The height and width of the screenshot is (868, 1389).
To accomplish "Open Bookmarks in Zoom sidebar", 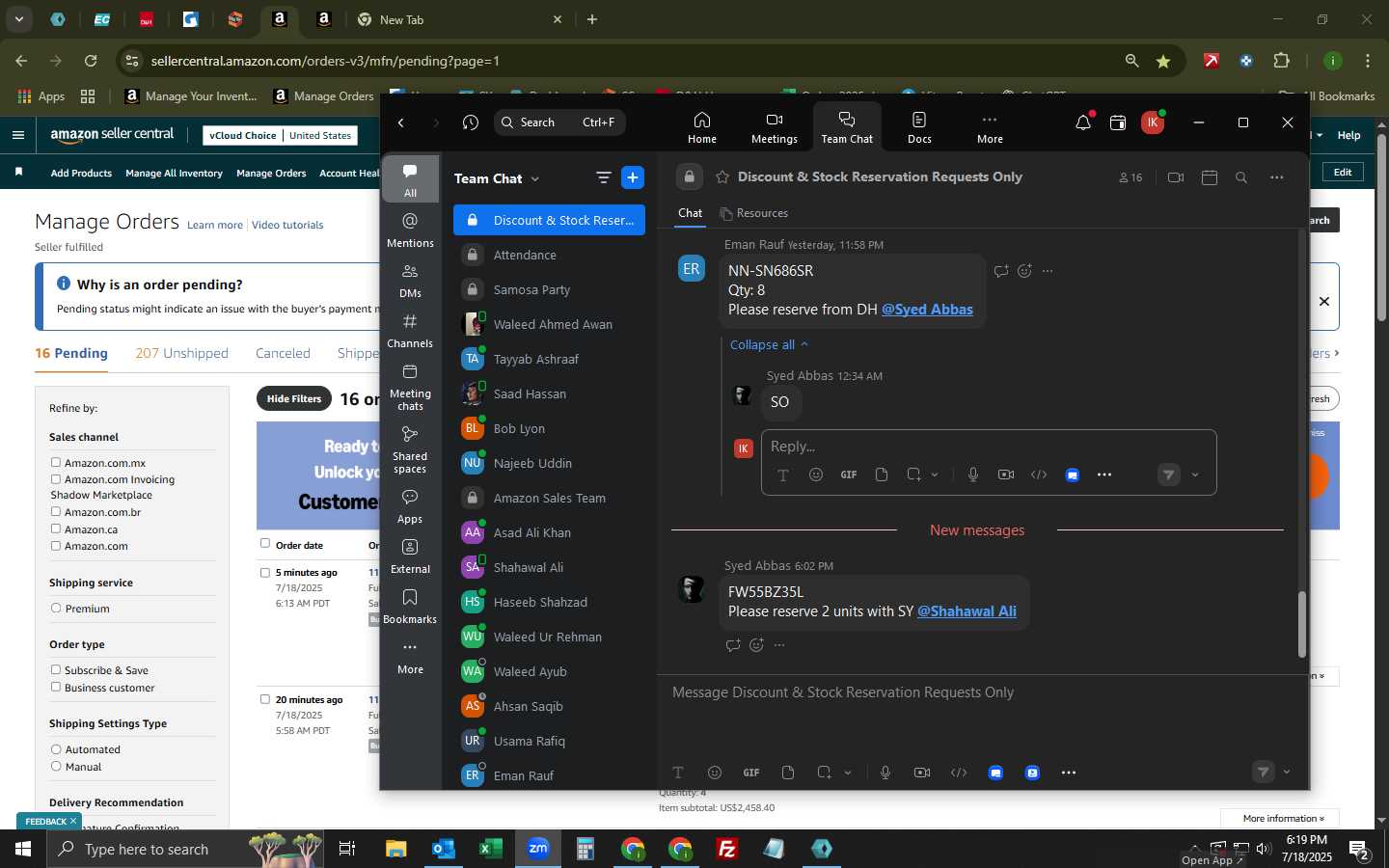I will [410, 607].
